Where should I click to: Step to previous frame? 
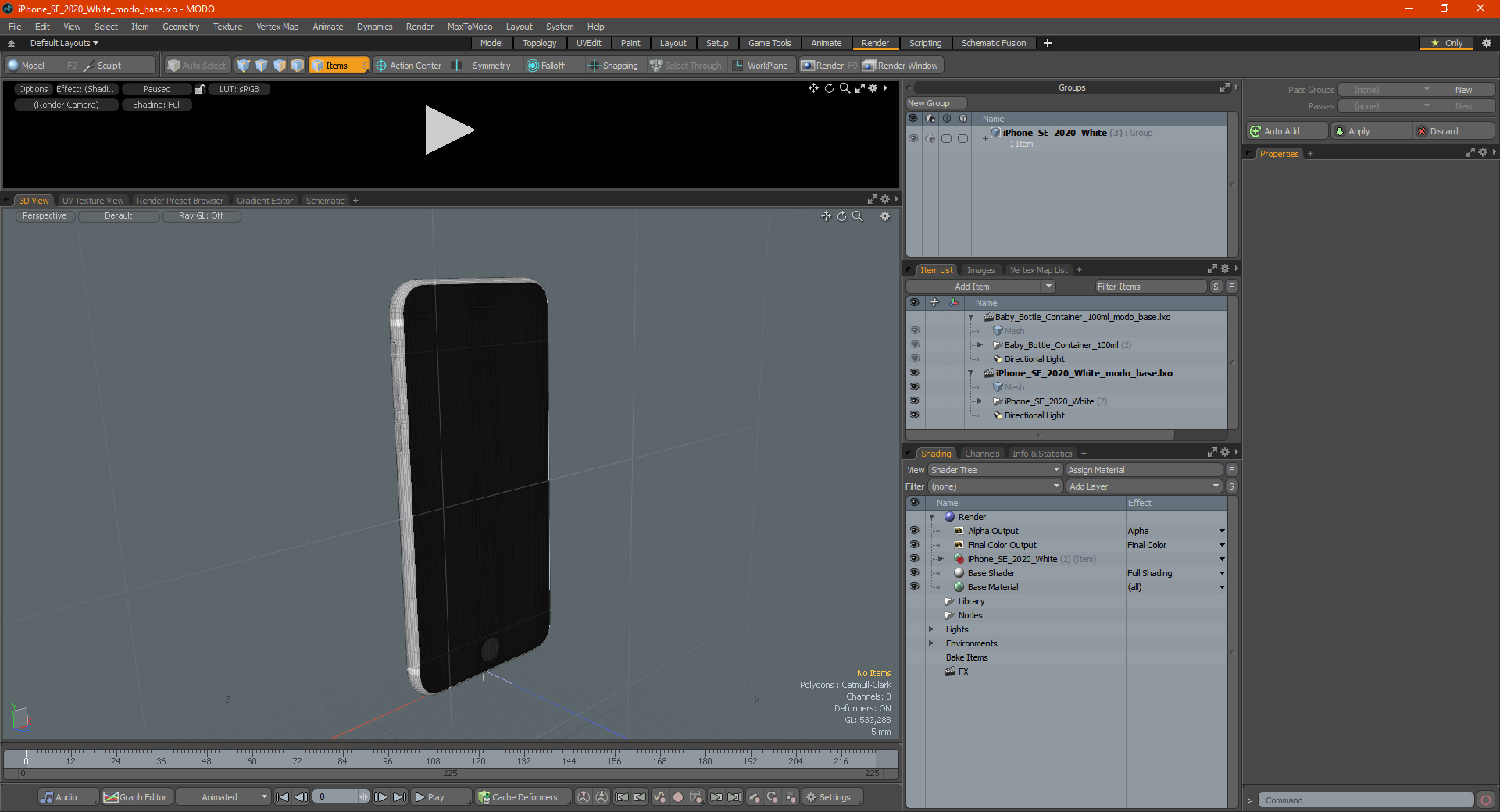(x=301, y=797)
